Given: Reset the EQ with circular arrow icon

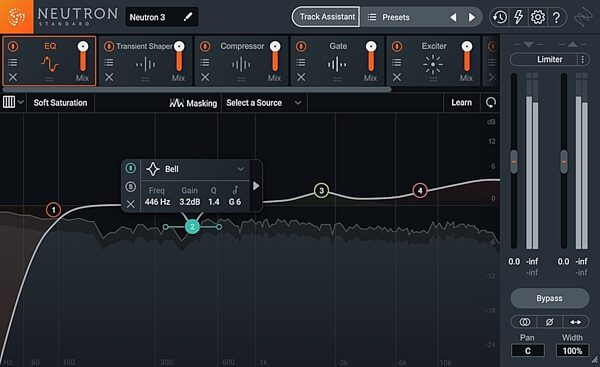Looking at the screenshot, I should [491, 103].
